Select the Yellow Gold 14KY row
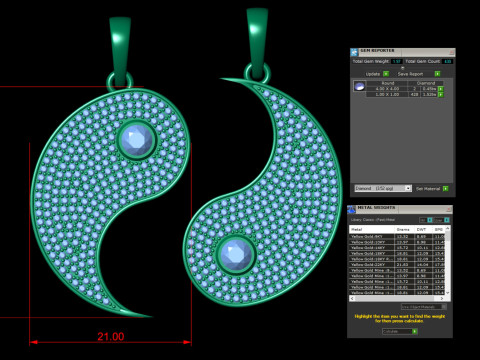Screen dimensions: 480x360 (x=397, y=248)
